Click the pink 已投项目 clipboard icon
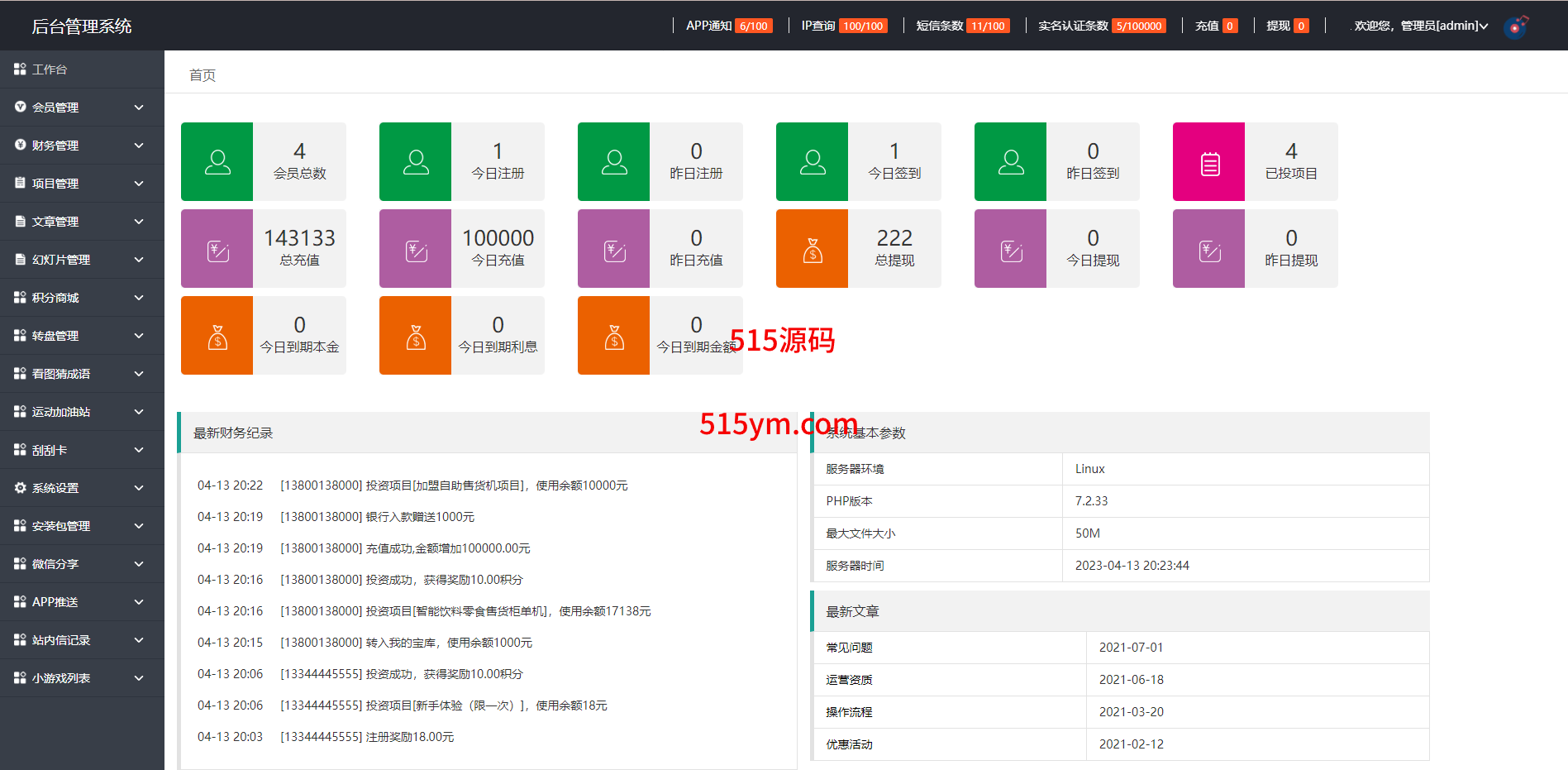1568x770 pixels. (1208, 162)
